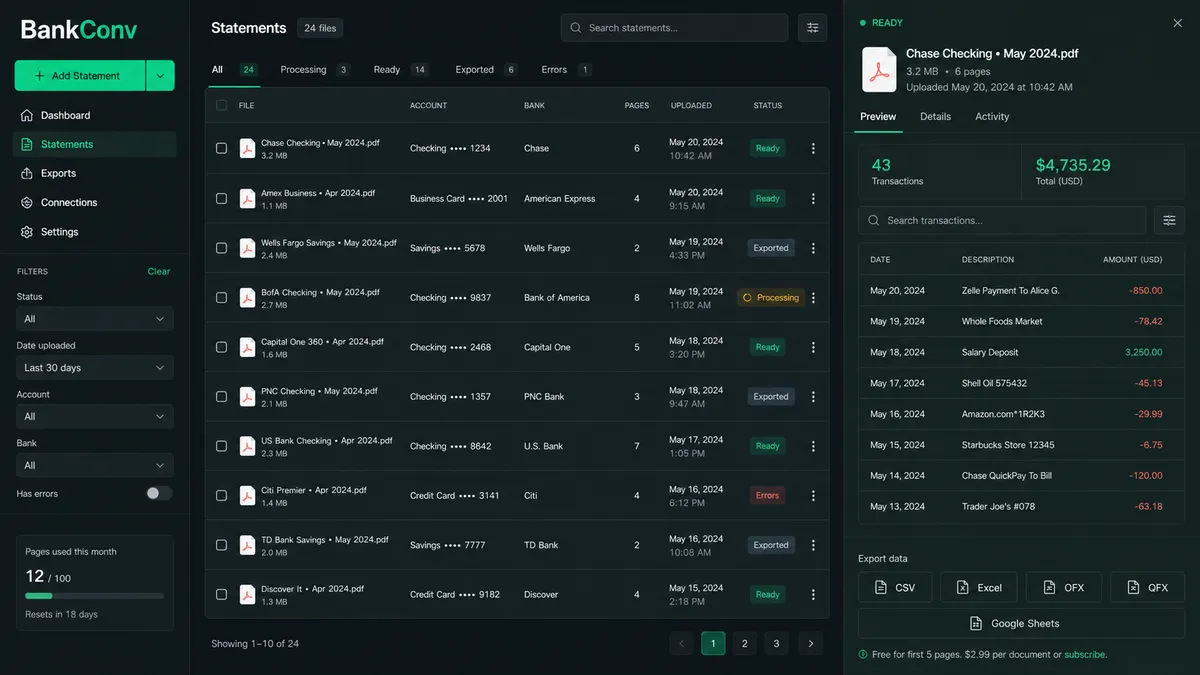Switch to the Processing tab
Image resolution: width=1200 pixels, height=675 pixels.
[x=315, y=70]
